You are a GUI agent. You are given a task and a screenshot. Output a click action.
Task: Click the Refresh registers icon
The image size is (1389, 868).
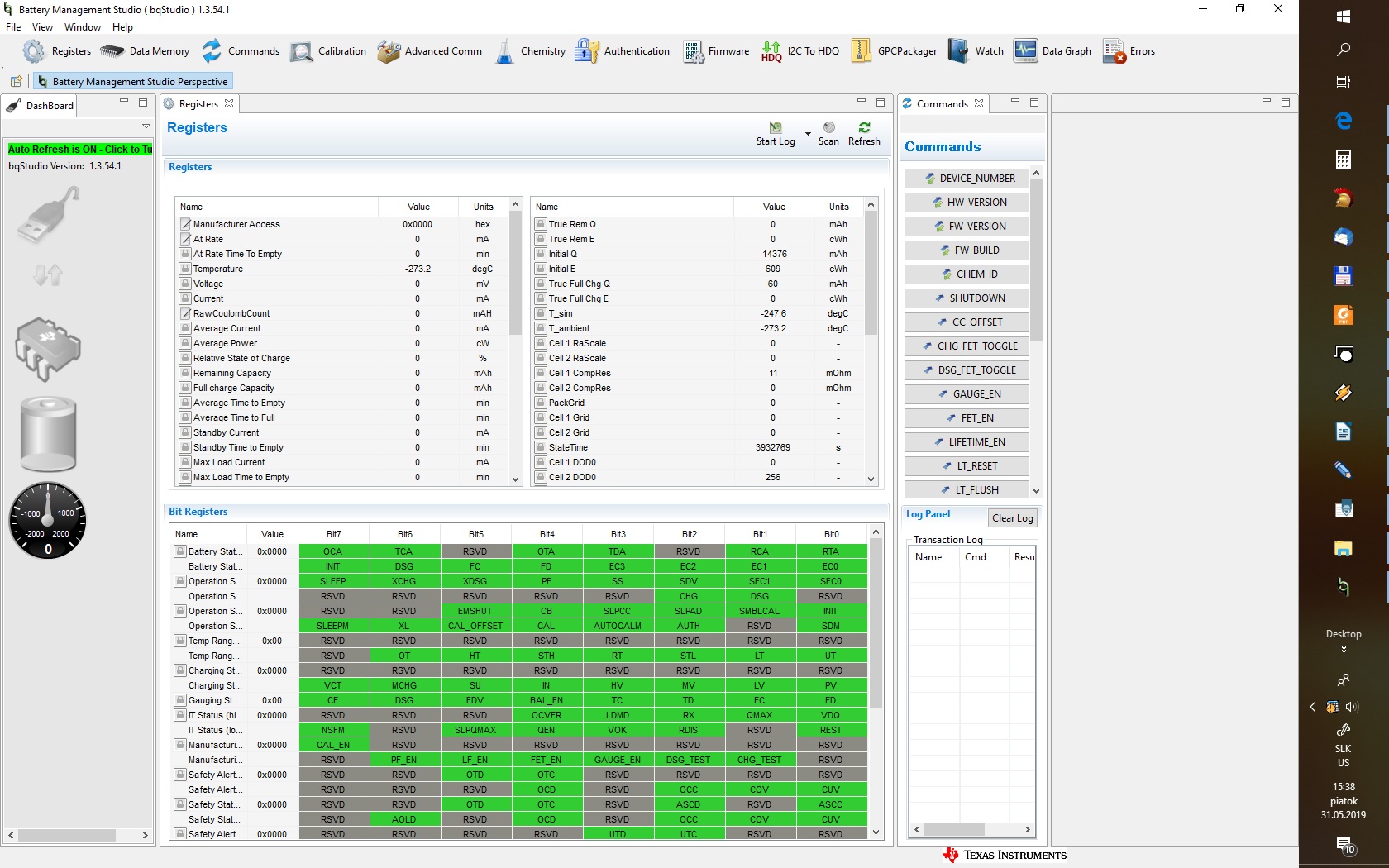point(864,127)
